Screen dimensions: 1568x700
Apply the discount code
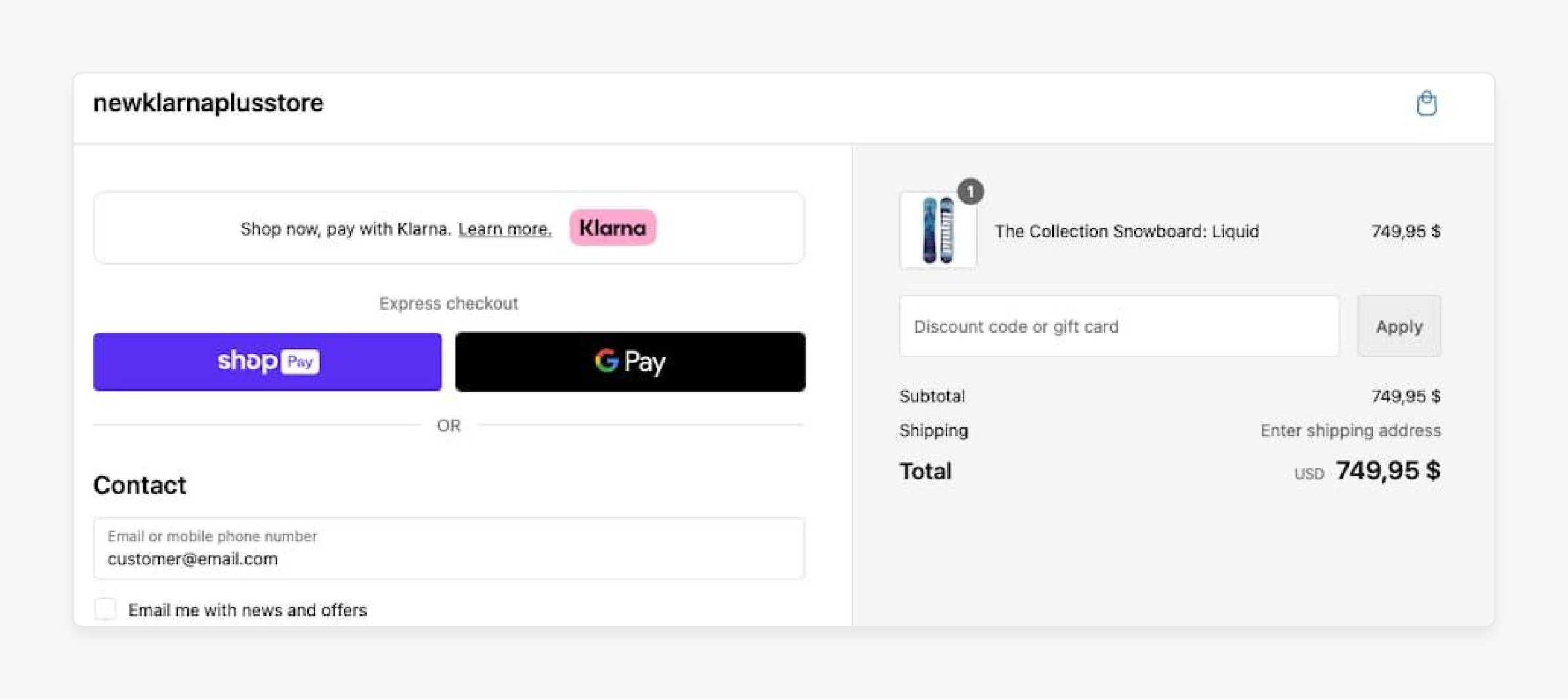[1399, 326]
